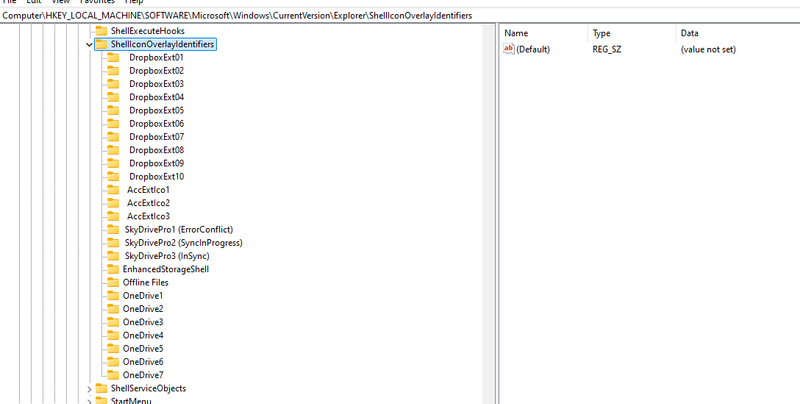Select the Offline Files key name
This screenshot has height=404, width=800.
145,283
